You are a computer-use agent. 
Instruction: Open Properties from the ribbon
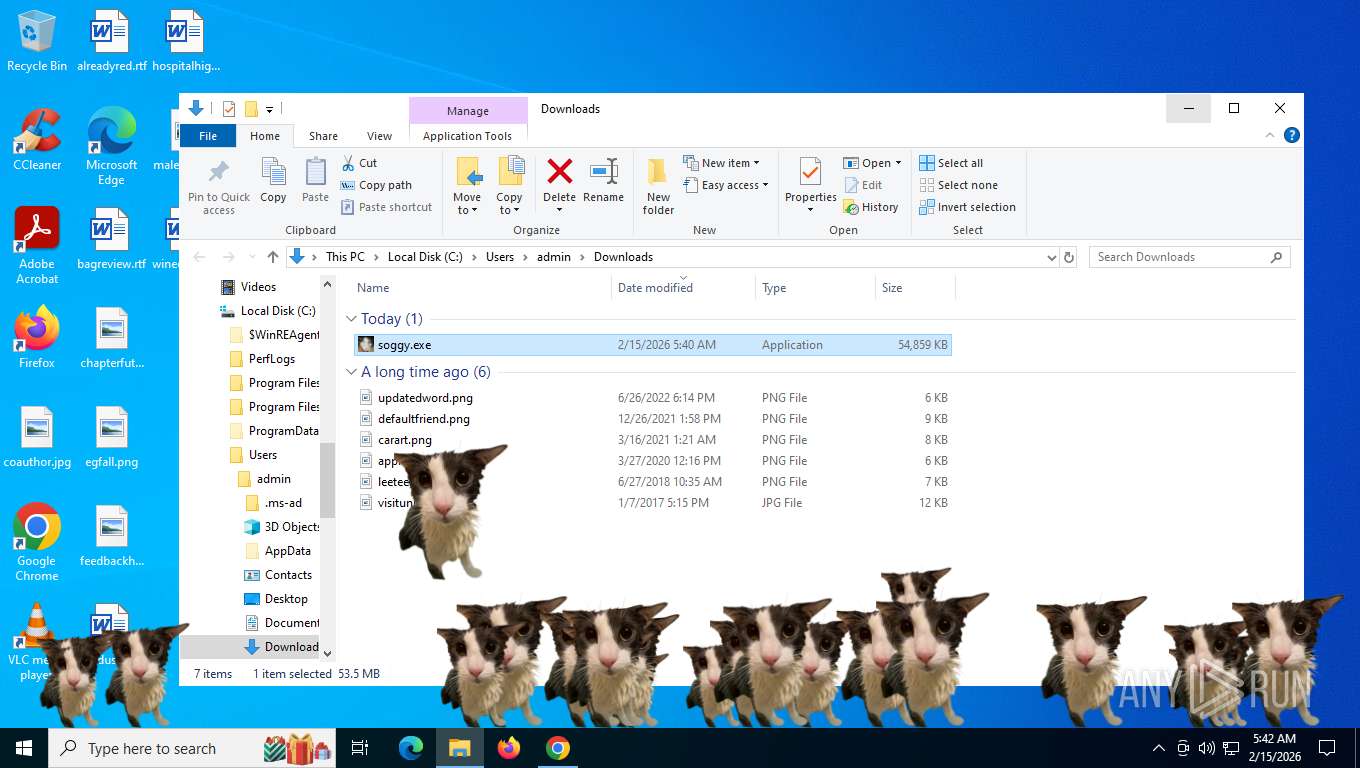coord(811,186)
